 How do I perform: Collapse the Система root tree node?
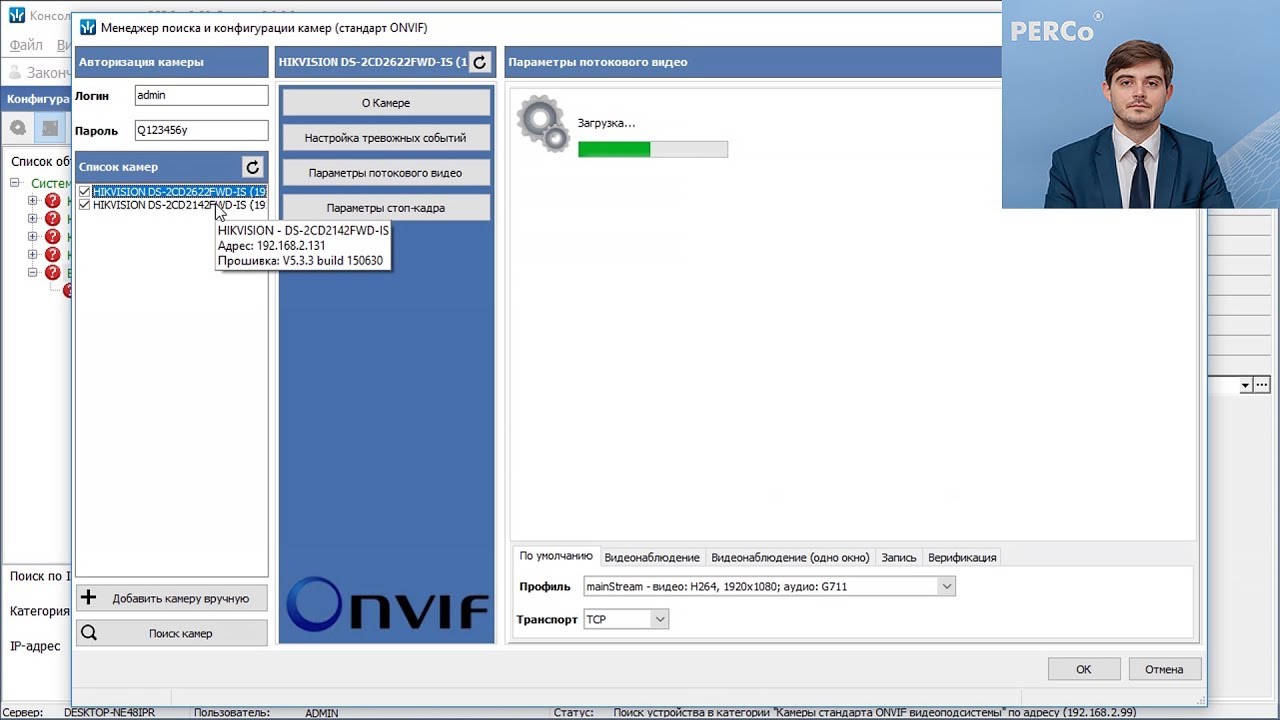coord(15,183)
